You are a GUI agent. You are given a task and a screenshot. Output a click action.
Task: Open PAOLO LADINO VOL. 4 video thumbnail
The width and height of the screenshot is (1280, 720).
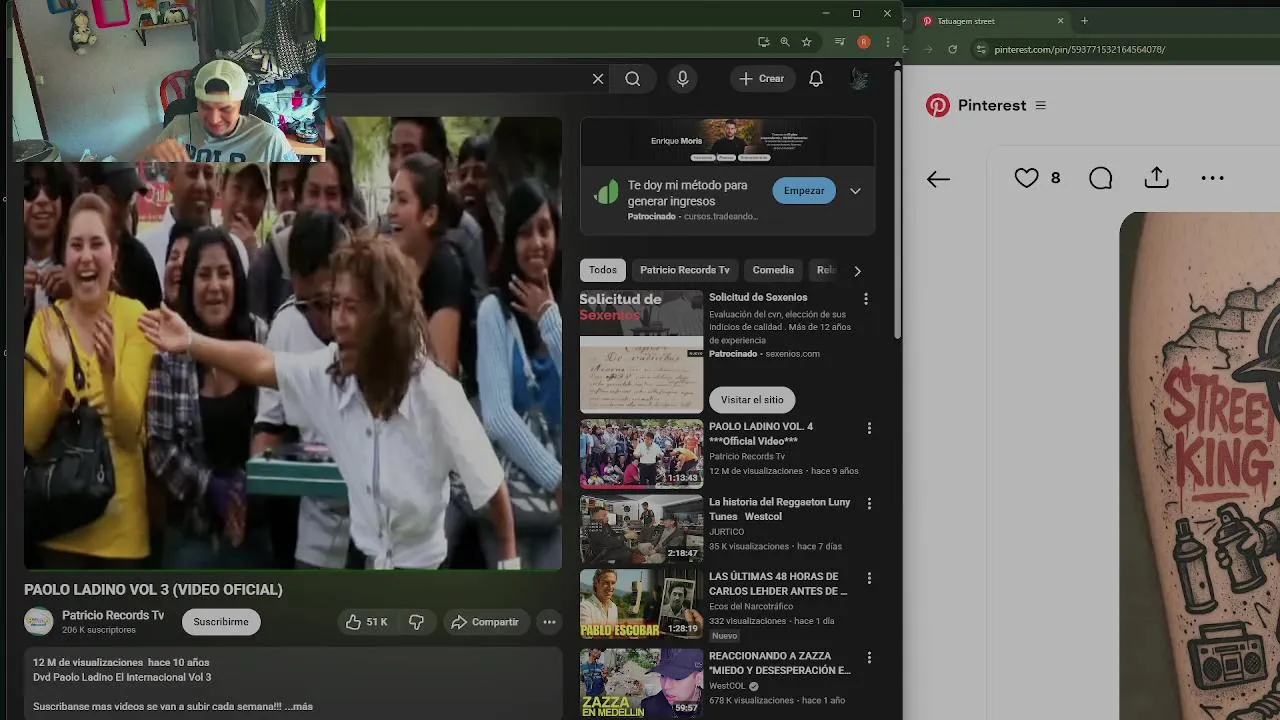[x=641, y=454]
